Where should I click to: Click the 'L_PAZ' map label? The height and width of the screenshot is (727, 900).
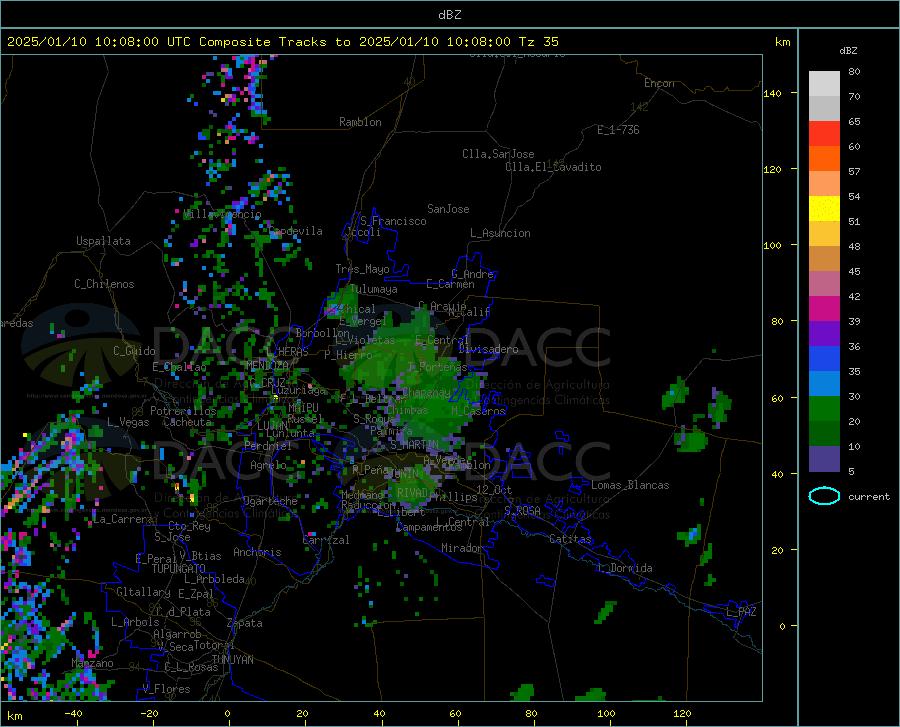tap(741, 612)
